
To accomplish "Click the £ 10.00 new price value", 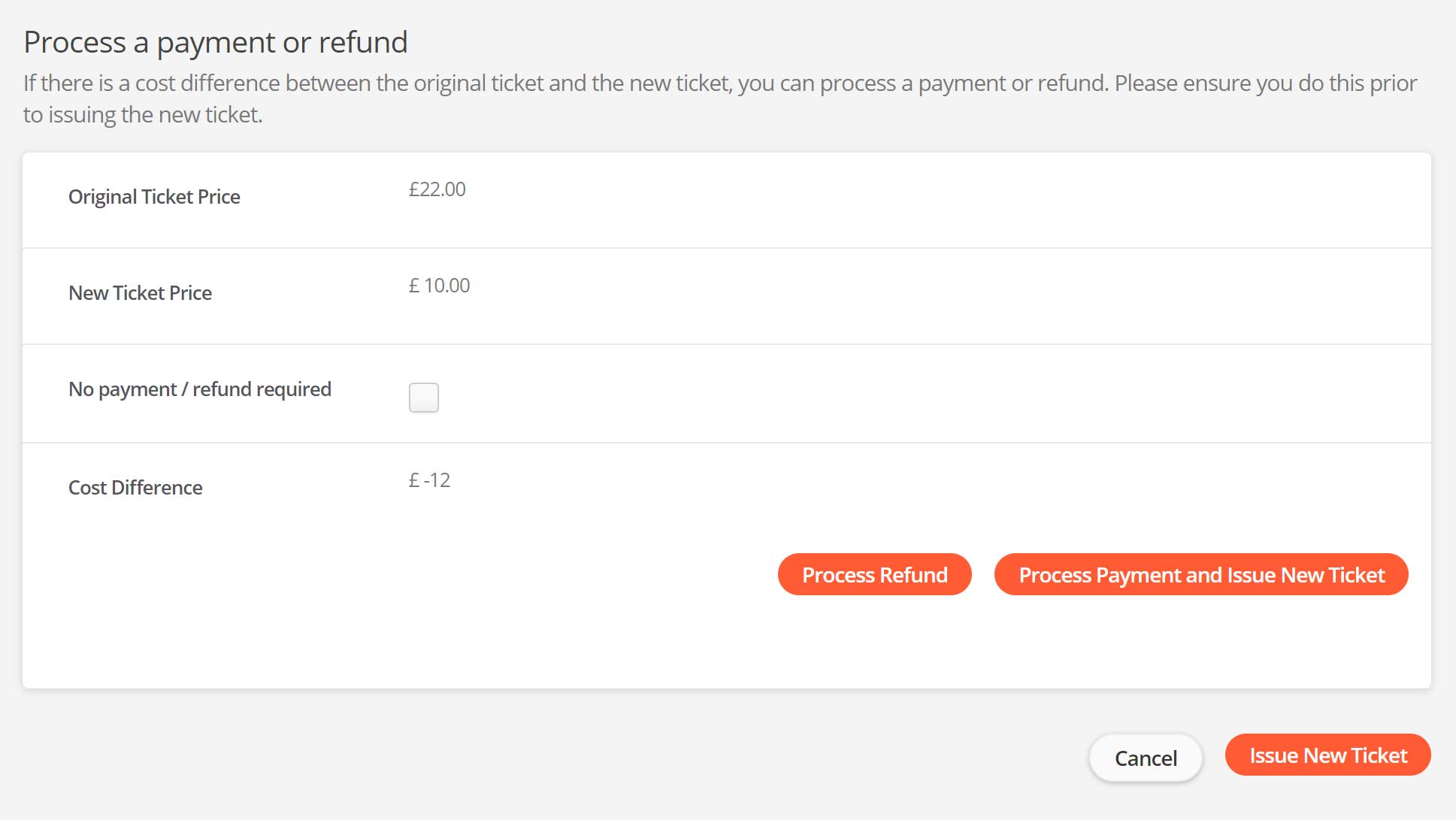I will pyautogui.click(x=439, y=286).
